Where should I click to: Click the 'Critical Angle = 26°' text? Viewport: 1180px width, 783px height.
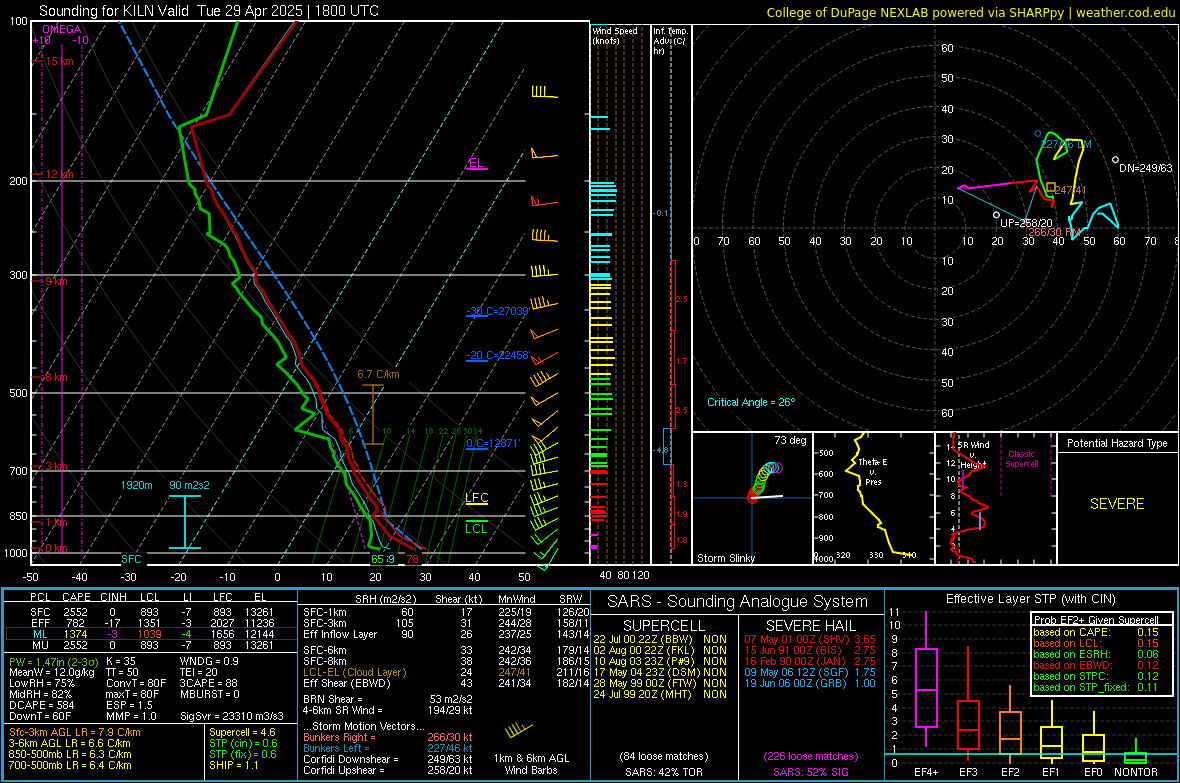(x=750, y=402)
